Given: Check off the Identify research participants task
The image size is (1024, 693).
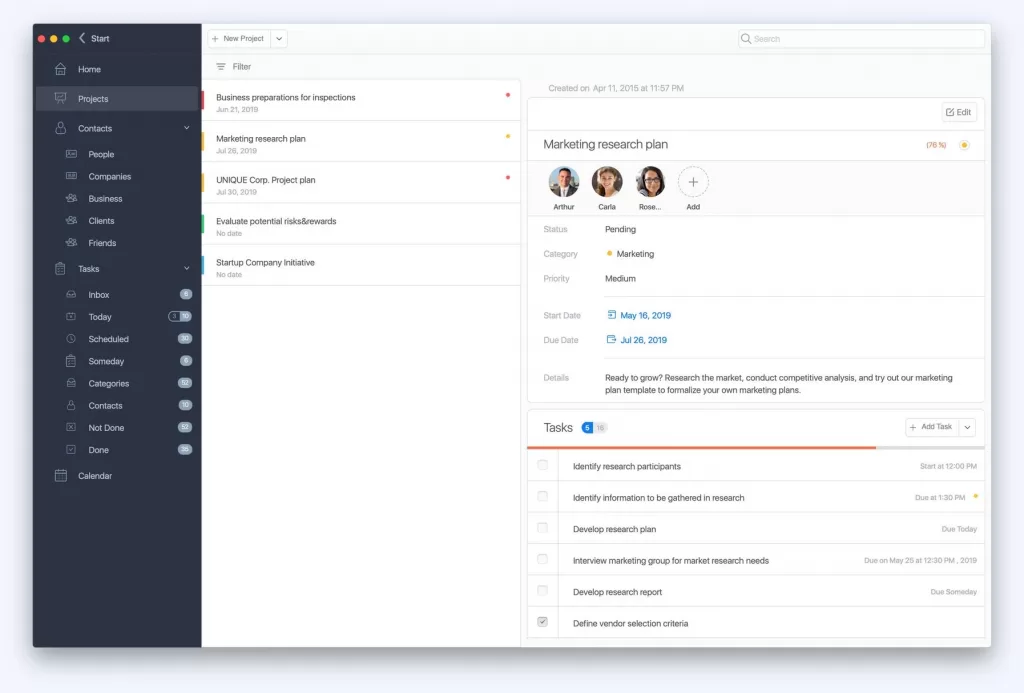Looking at the screenshot, I should [x=542, y=465].
